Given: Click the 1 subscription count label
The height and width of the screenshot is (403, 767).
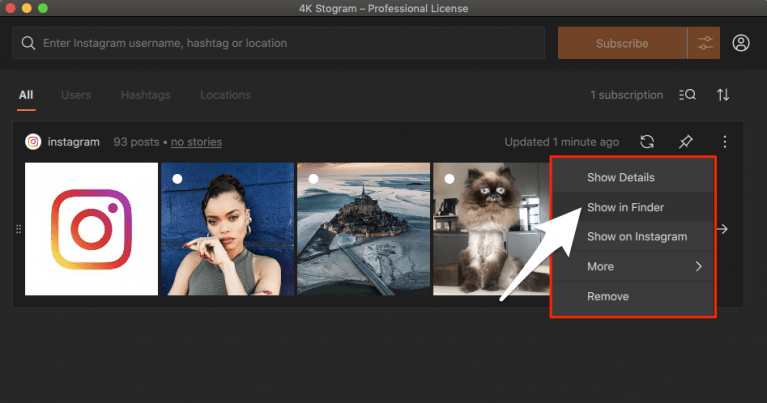Looking at the screenshot, I should (627, 95).
